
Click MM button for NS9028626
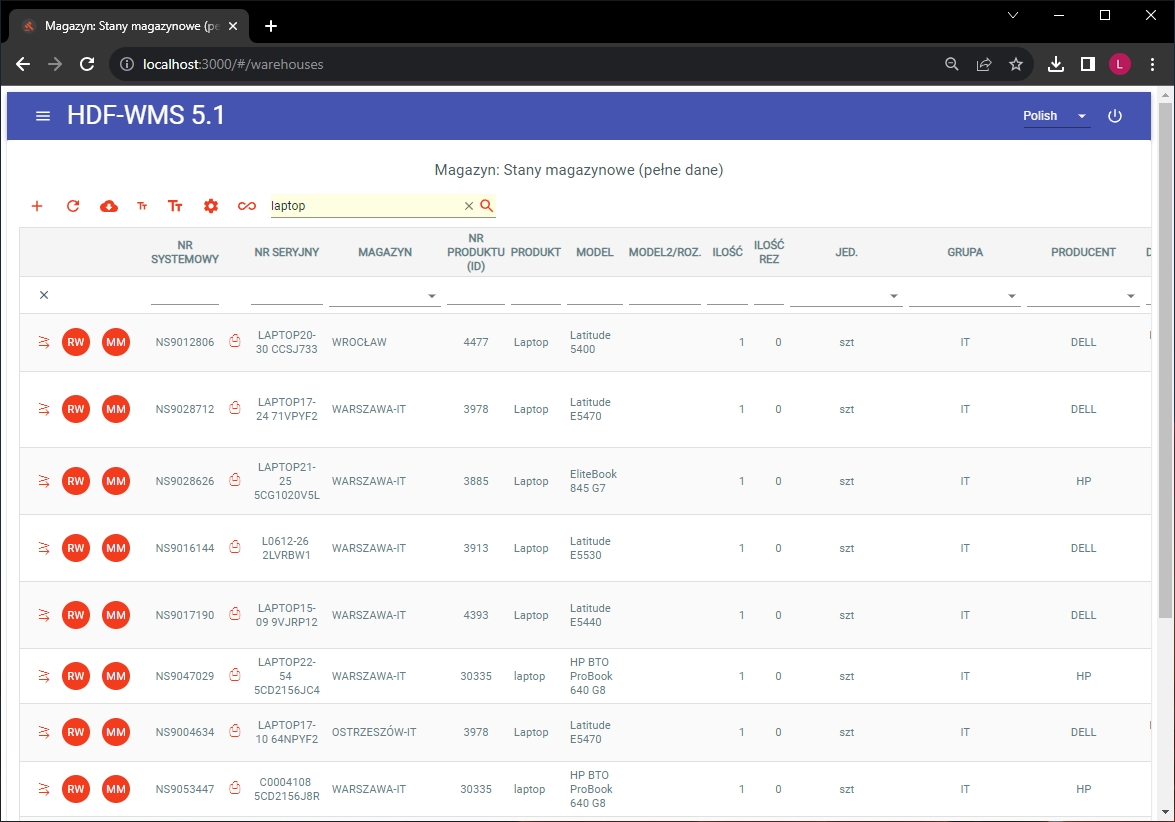(116, 481)
